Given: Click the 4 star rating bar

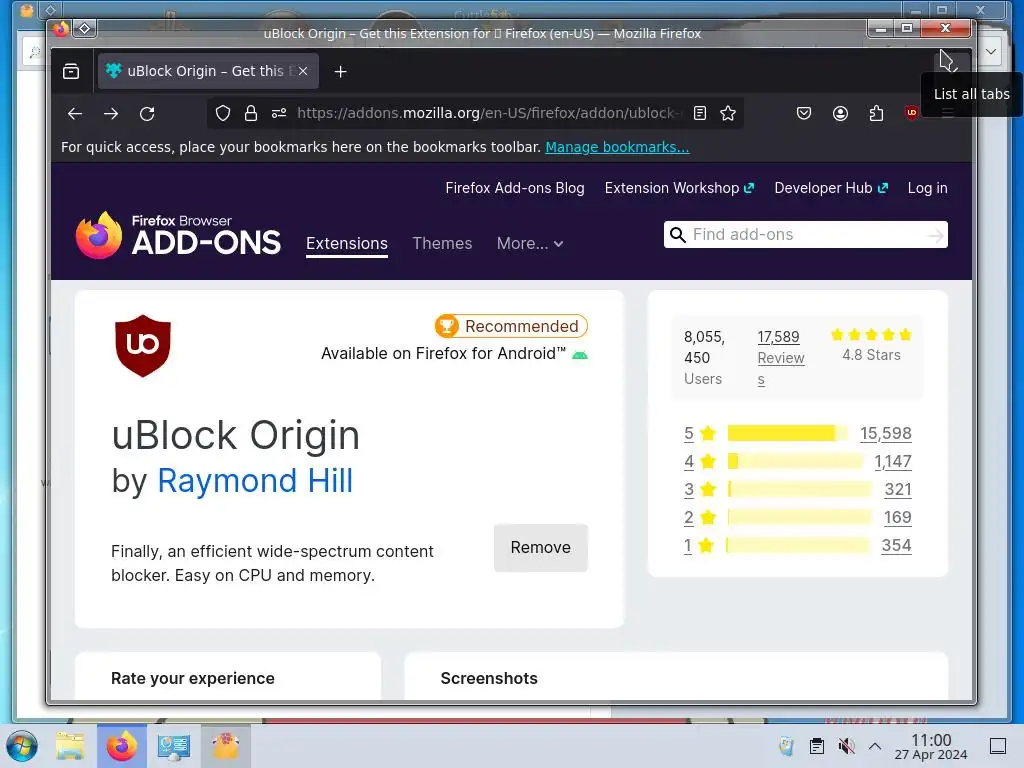Looking at the screenshot, I should tap(795, 461).
